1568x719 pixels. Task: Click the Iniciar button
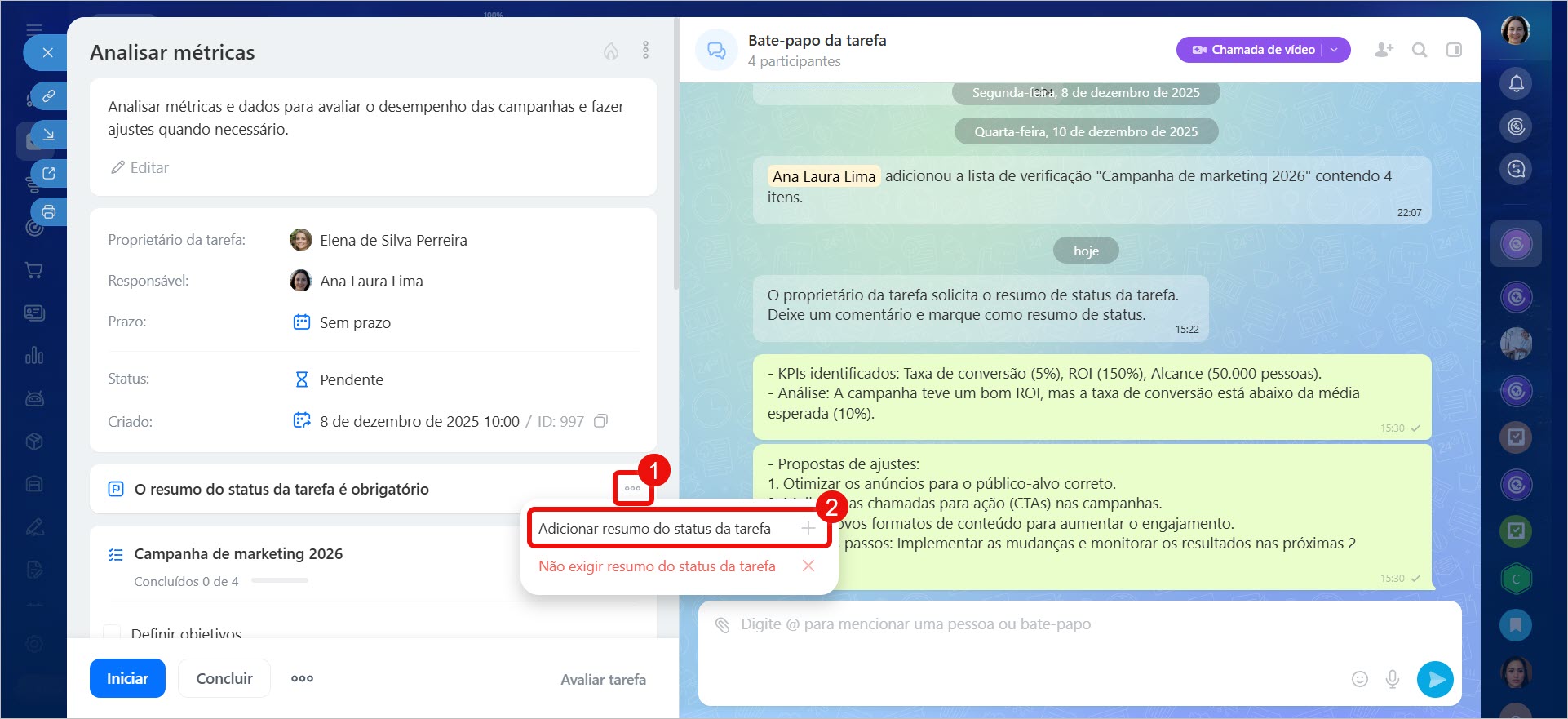click(127, 678)
